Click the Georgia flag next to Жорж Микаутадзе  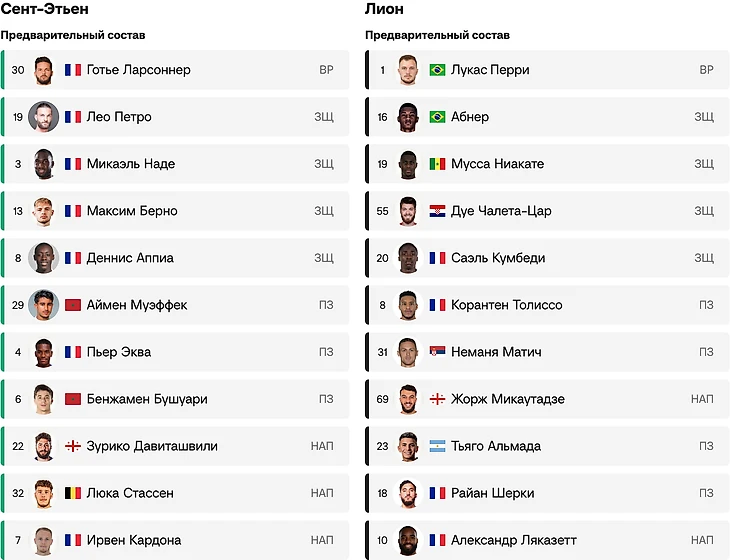(x=437, y=399)
